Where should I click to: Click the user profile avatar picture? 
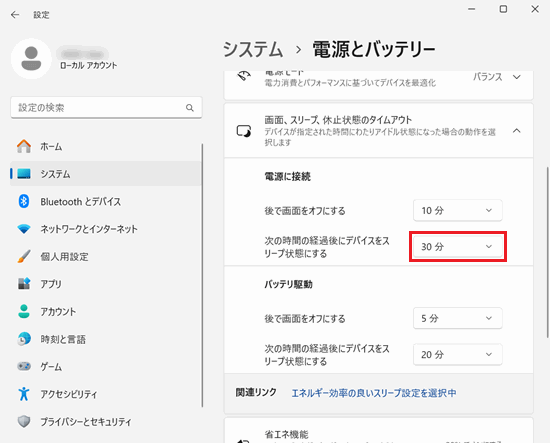pyautogui.click(x=31, y=59)
